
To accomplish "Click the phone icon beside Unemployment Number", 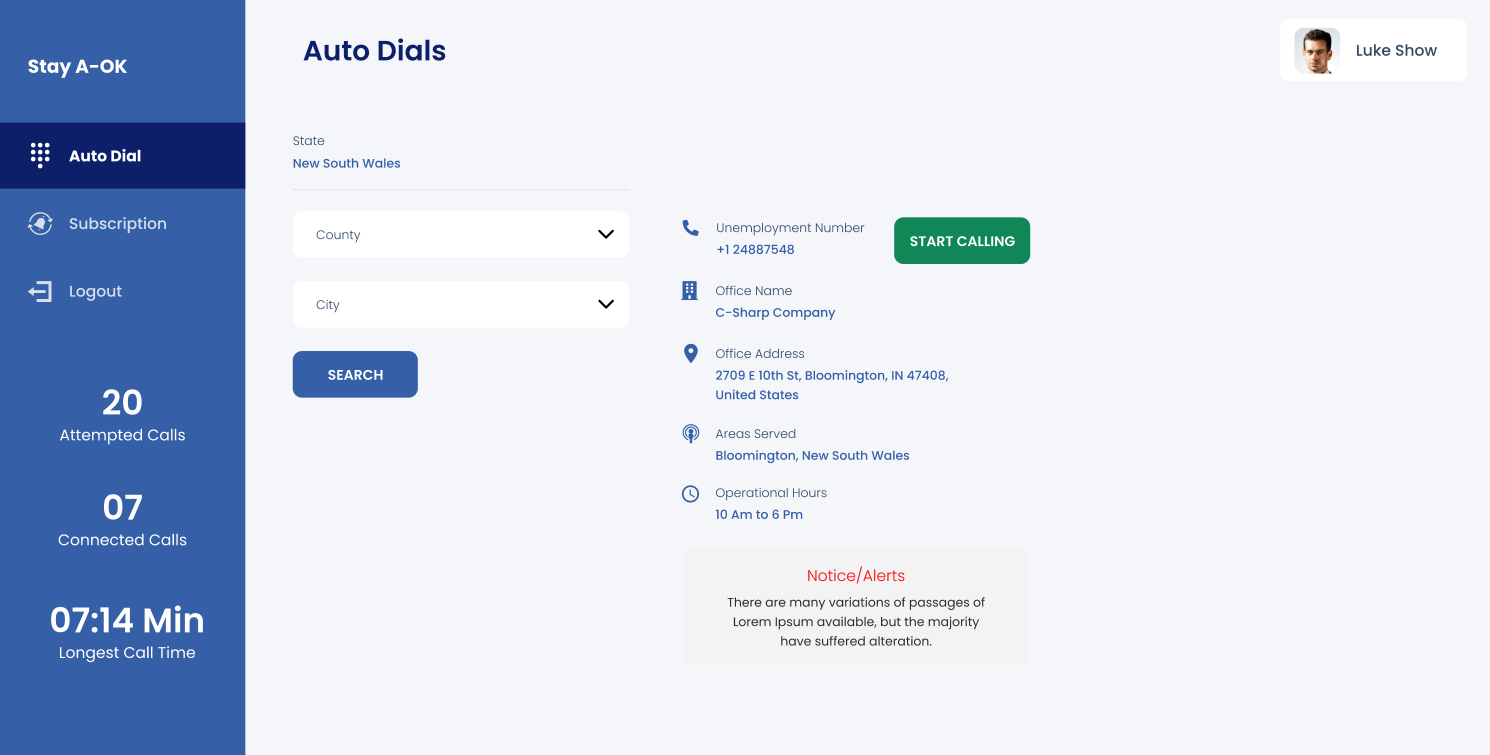I will 690,228.
